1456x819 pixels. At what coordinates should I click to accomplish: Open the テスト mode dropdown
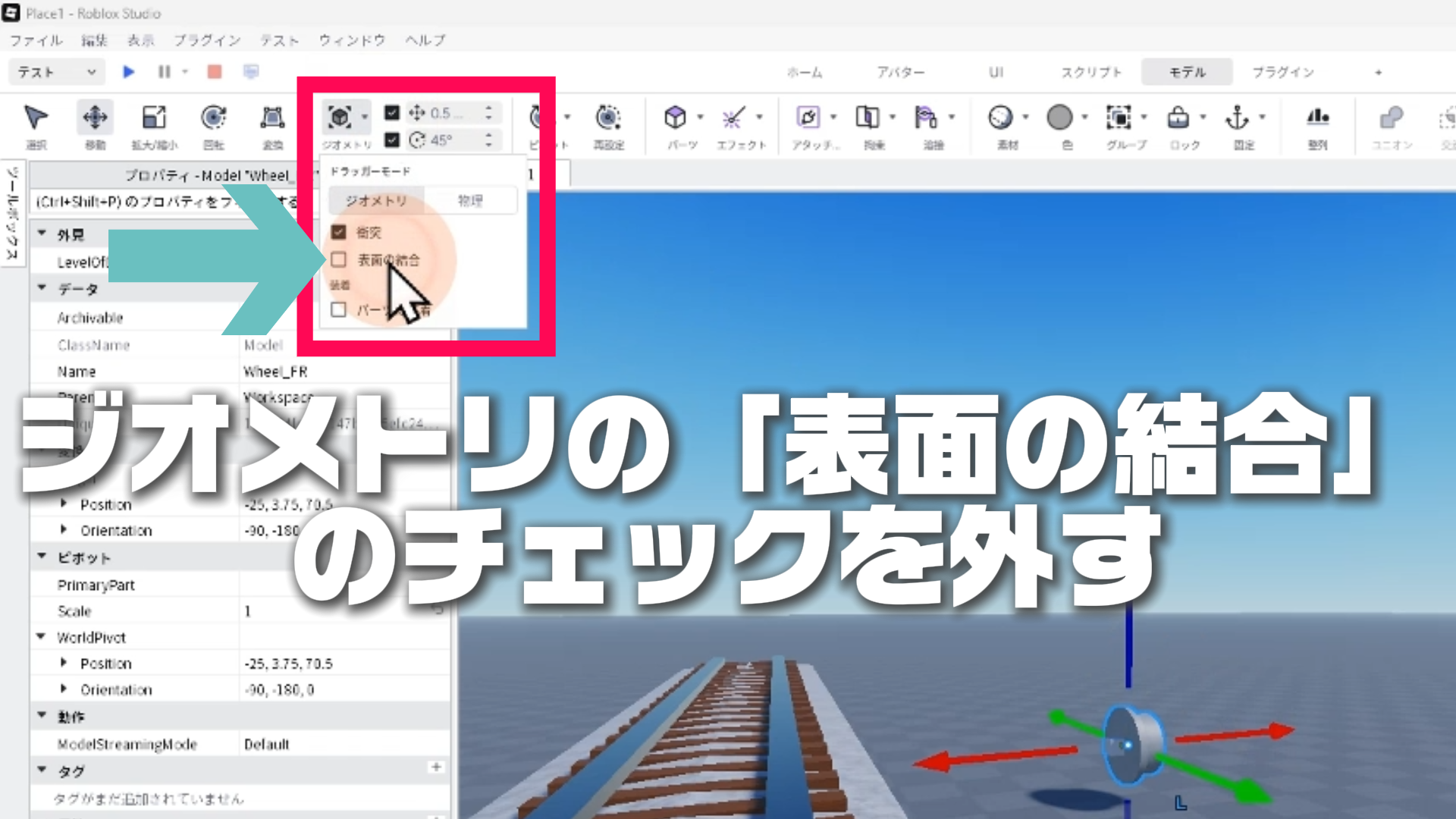[56, 72]
